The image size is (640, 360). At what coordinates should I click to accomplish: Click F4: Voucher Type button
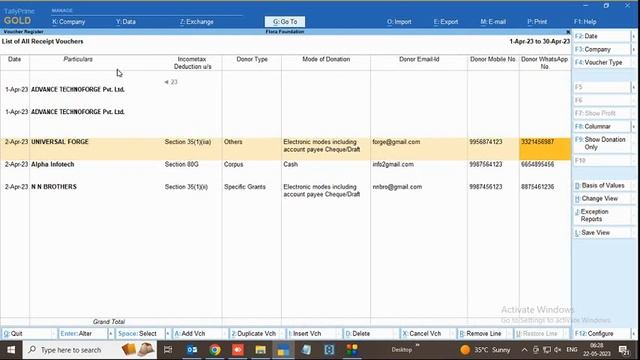pyautogui.click(x=602, y=62)
